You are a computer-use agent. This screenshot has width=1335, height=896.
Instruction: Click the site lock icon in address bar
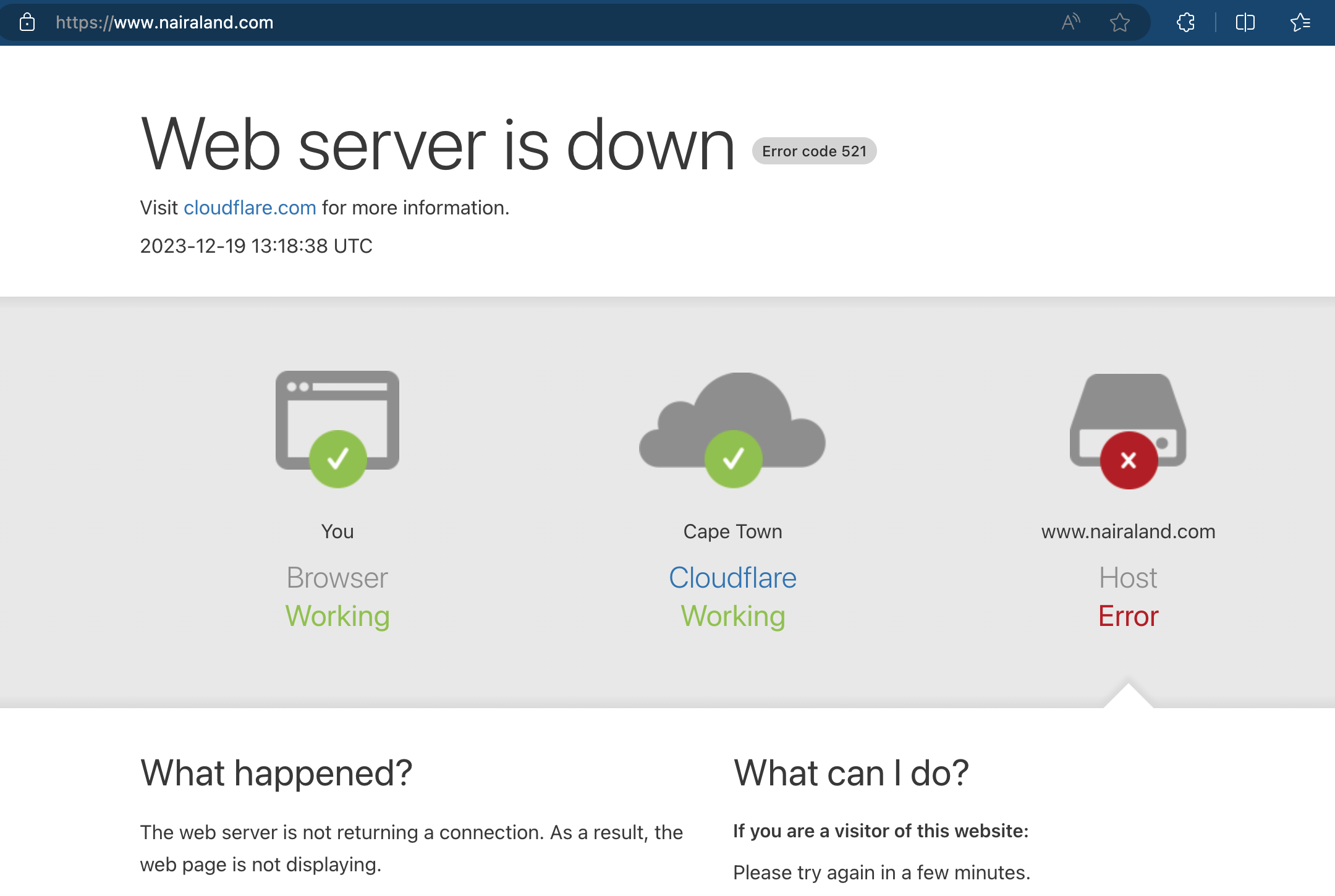pos(27,23)
